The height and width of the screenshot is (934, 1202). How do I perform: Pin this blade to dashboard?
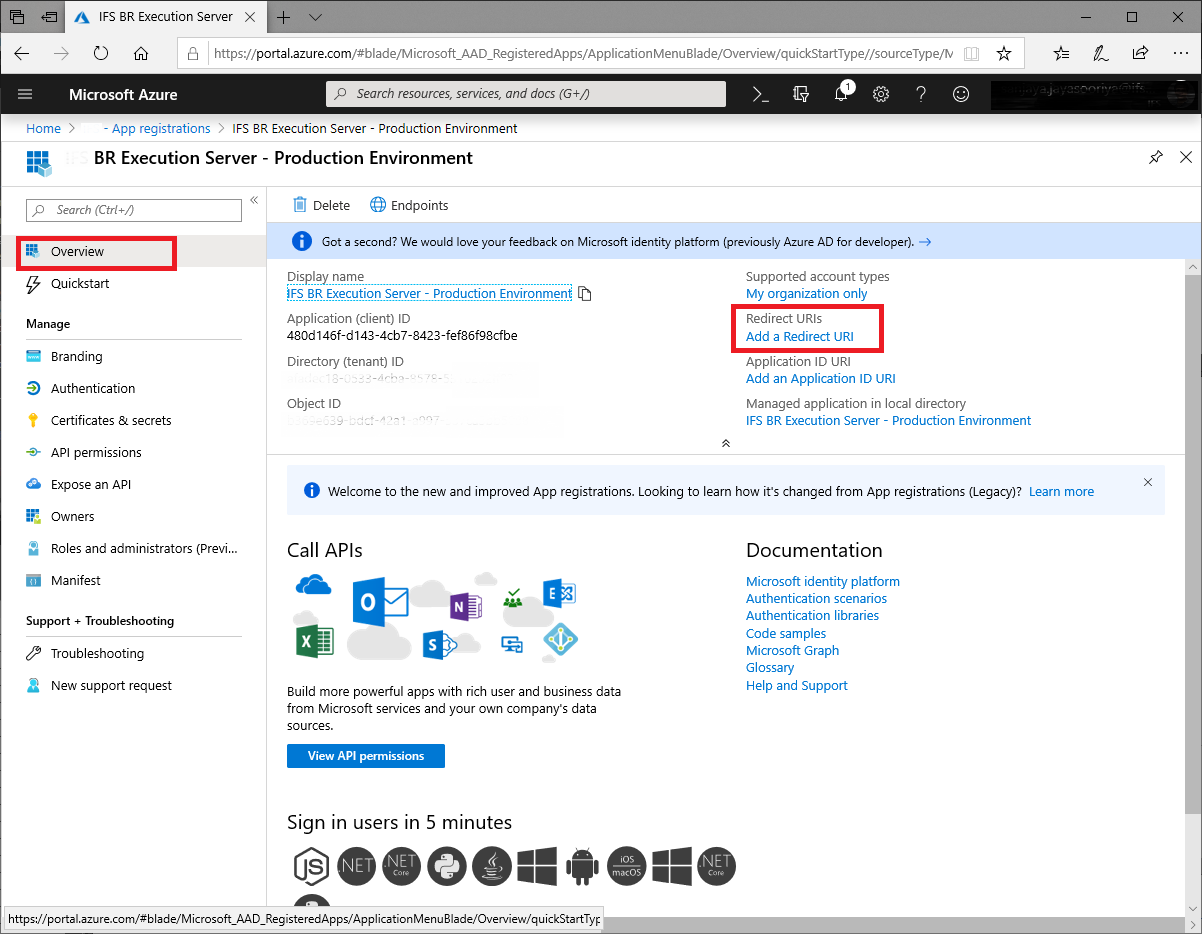pyautogui.click(x=1156, y=157)
